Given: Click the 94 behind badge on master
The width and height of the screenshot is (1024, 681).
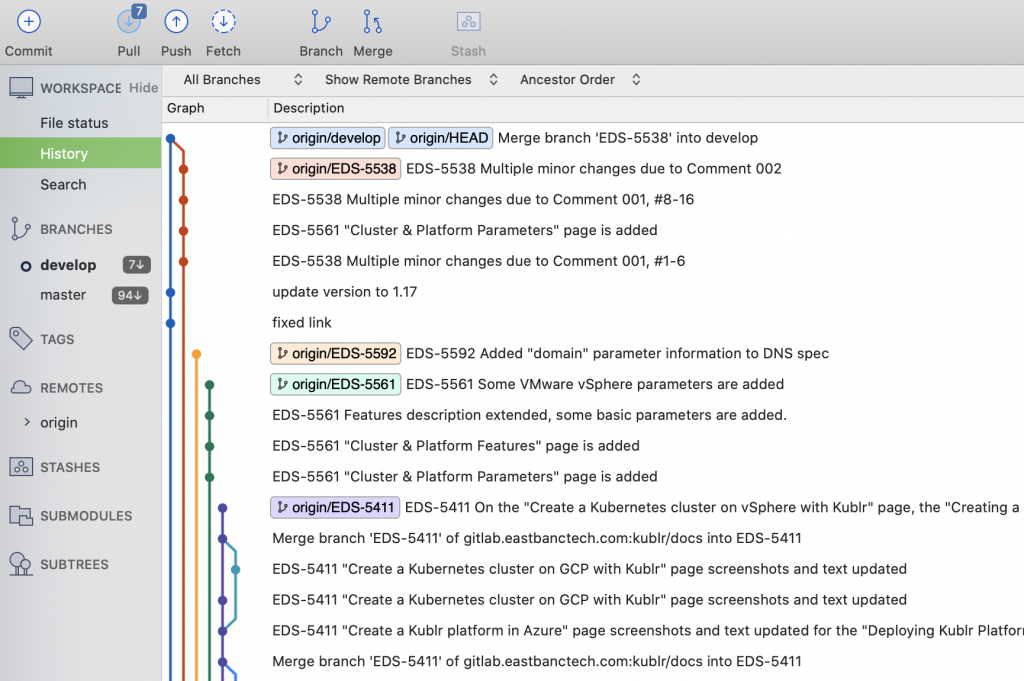Looking at the screenshot, I should (130, 295).
